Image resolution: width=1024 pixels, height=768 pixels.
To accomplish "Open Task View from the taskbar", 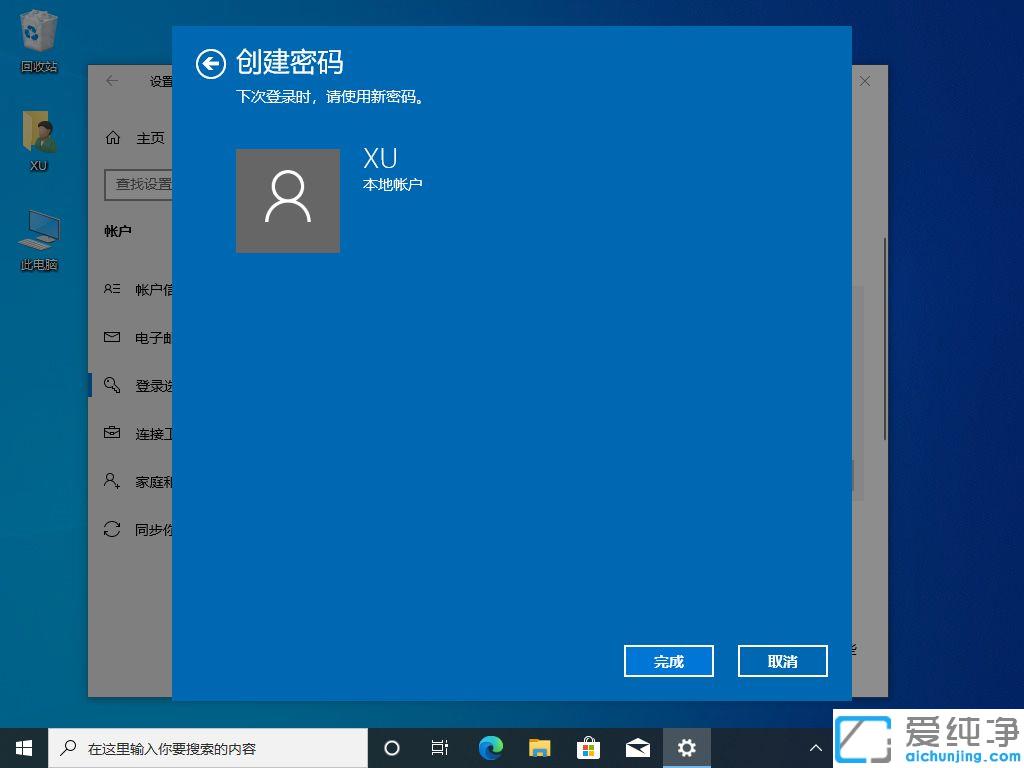I will (440, 747).
